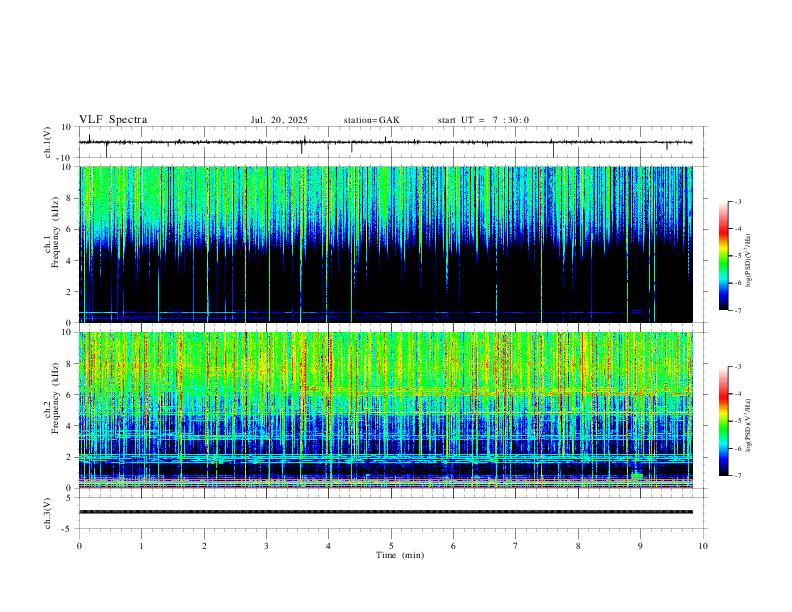Click time axis tick label '6'
The width and height of the screenshot is (792, 612).
click(x=453, y=546)
